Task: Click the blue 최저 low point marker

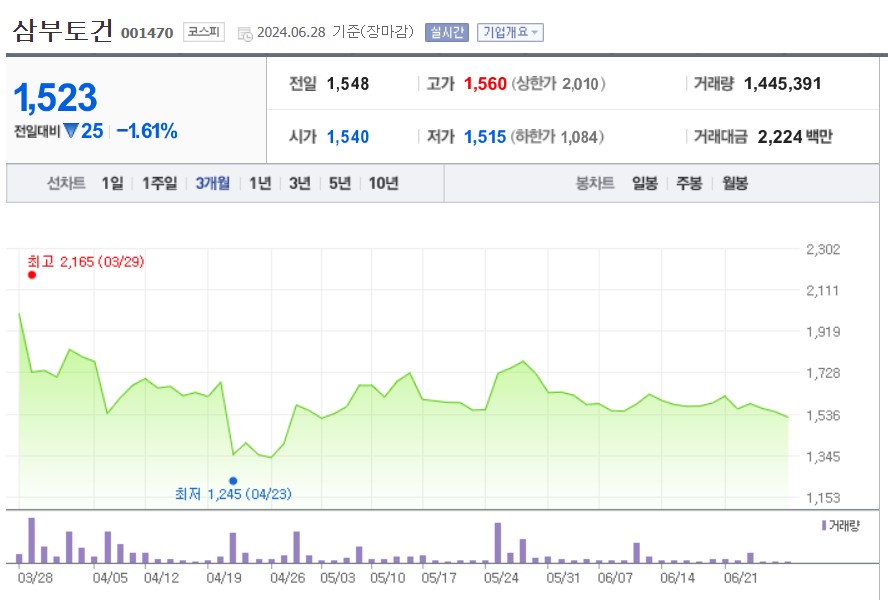Action: [233, 480]
